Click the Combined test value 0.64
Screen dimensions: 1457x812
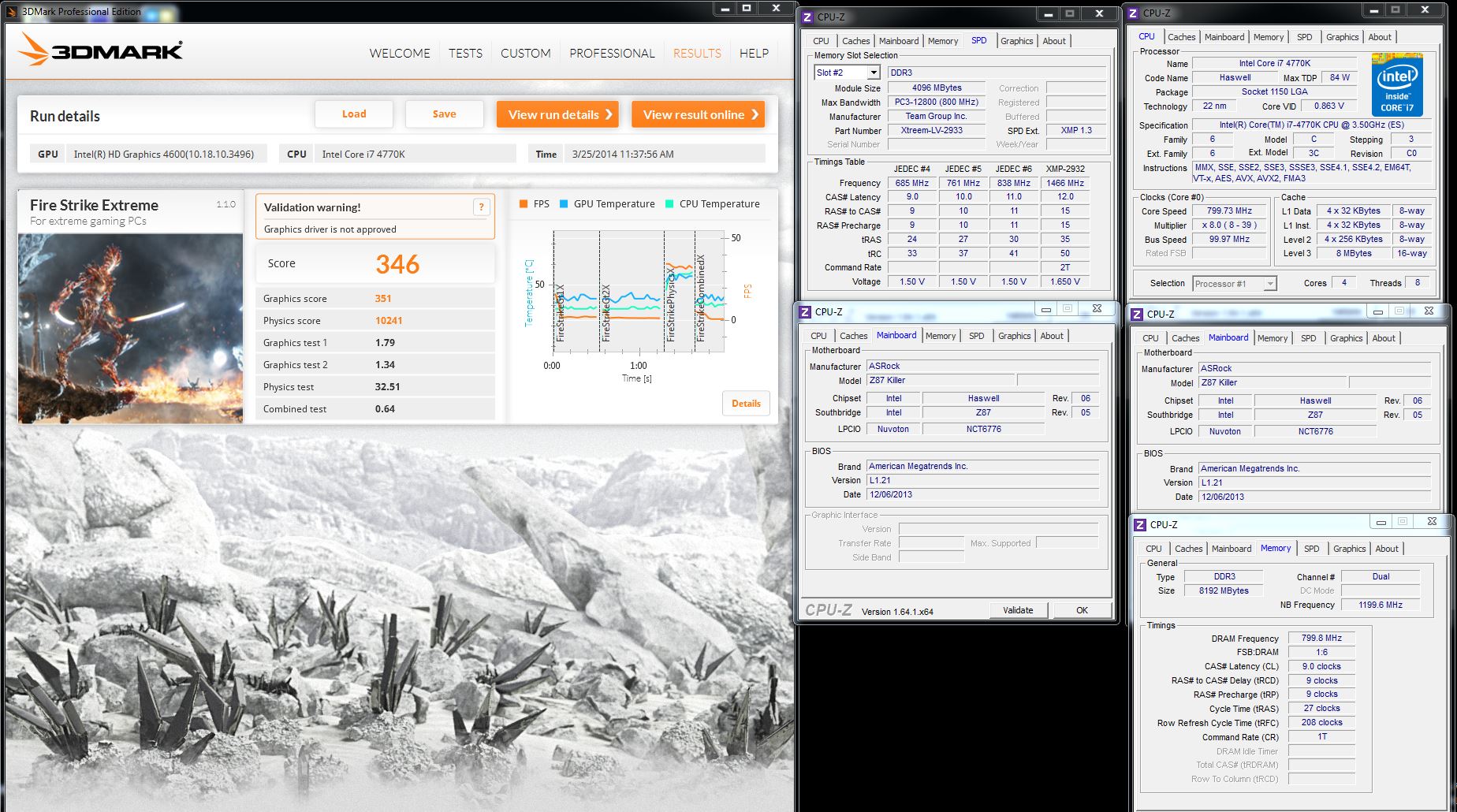385,409
